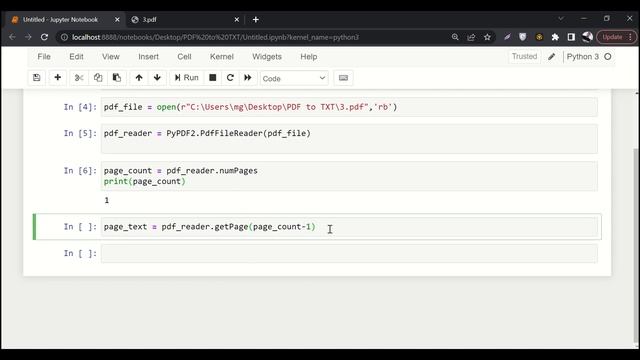Move selected cell down arrow
This screenshot has width=640, height=360.
point(157,78)
